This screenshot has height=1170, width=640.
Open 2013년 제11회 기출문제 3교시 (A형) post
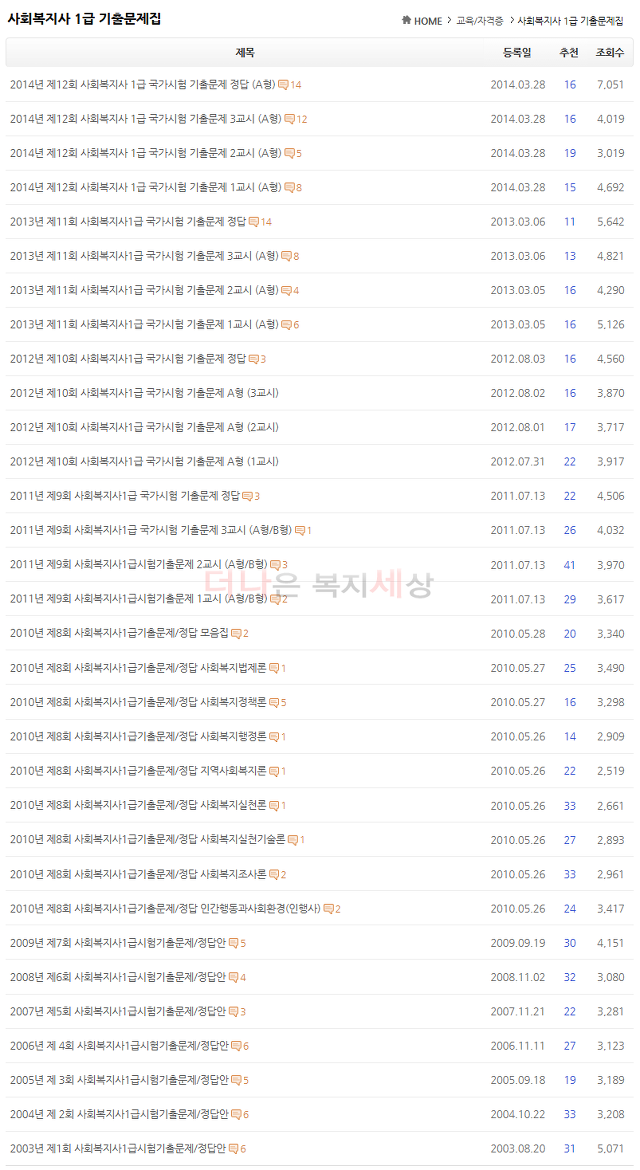144,256
